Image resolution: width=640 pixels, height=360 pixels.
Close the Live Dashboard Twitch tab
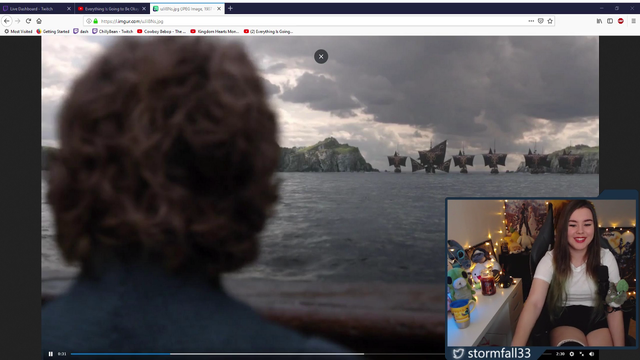(69, 9)
